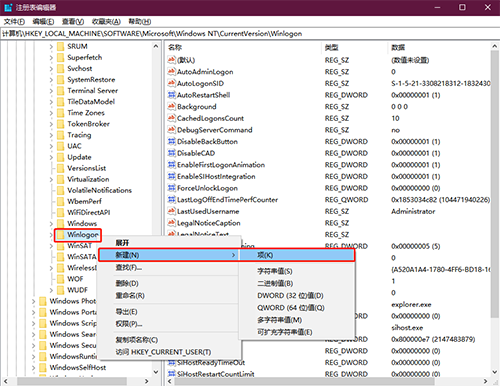Viewport: 500px width, 386px height.
Task: Choose 展开 in the context menu
Action: coord(169,243)
